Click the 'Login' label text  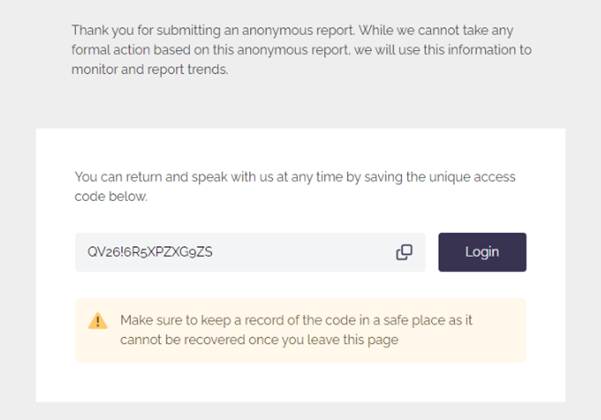[x=482, y=252]
